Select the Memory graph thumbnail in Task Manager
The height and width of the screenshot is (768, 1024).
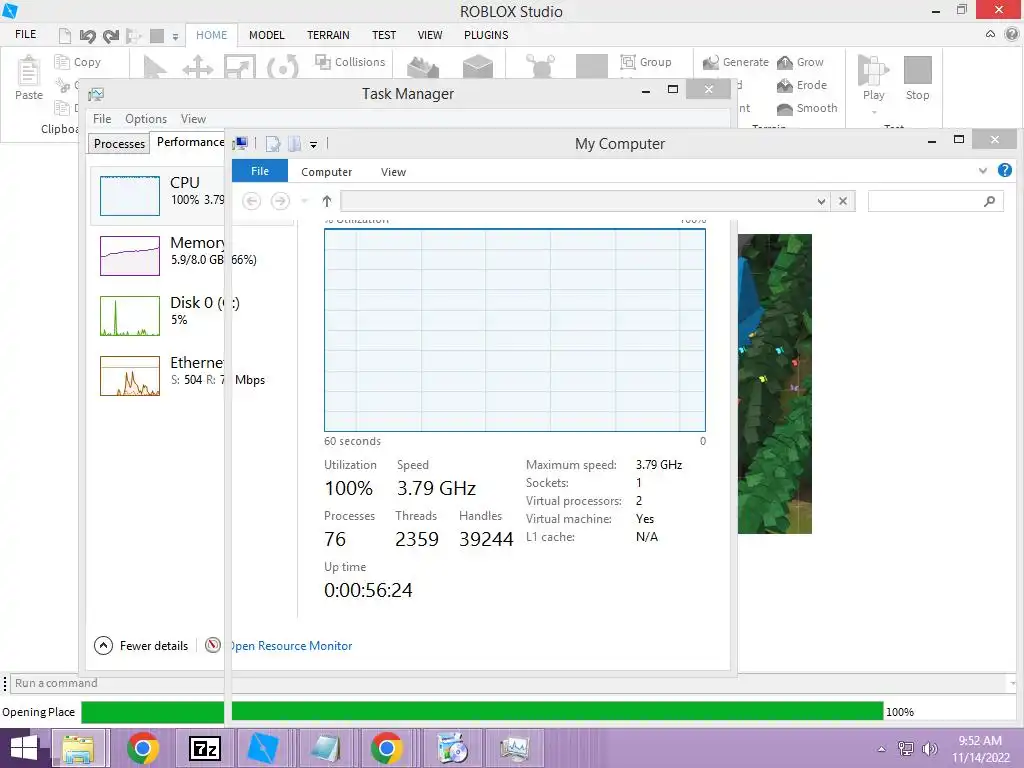pos(130,255)
